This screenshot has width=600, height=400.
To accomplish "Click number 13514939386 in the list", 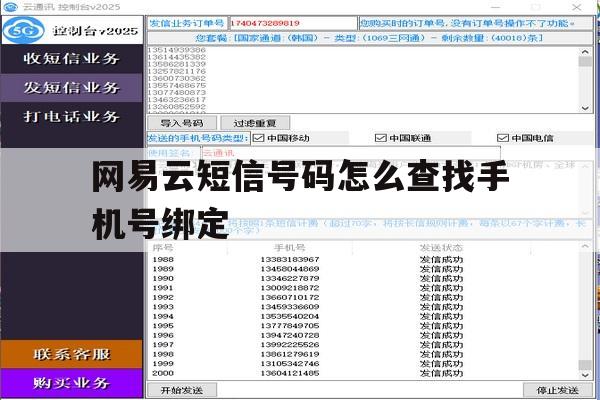I will (176, 50).
